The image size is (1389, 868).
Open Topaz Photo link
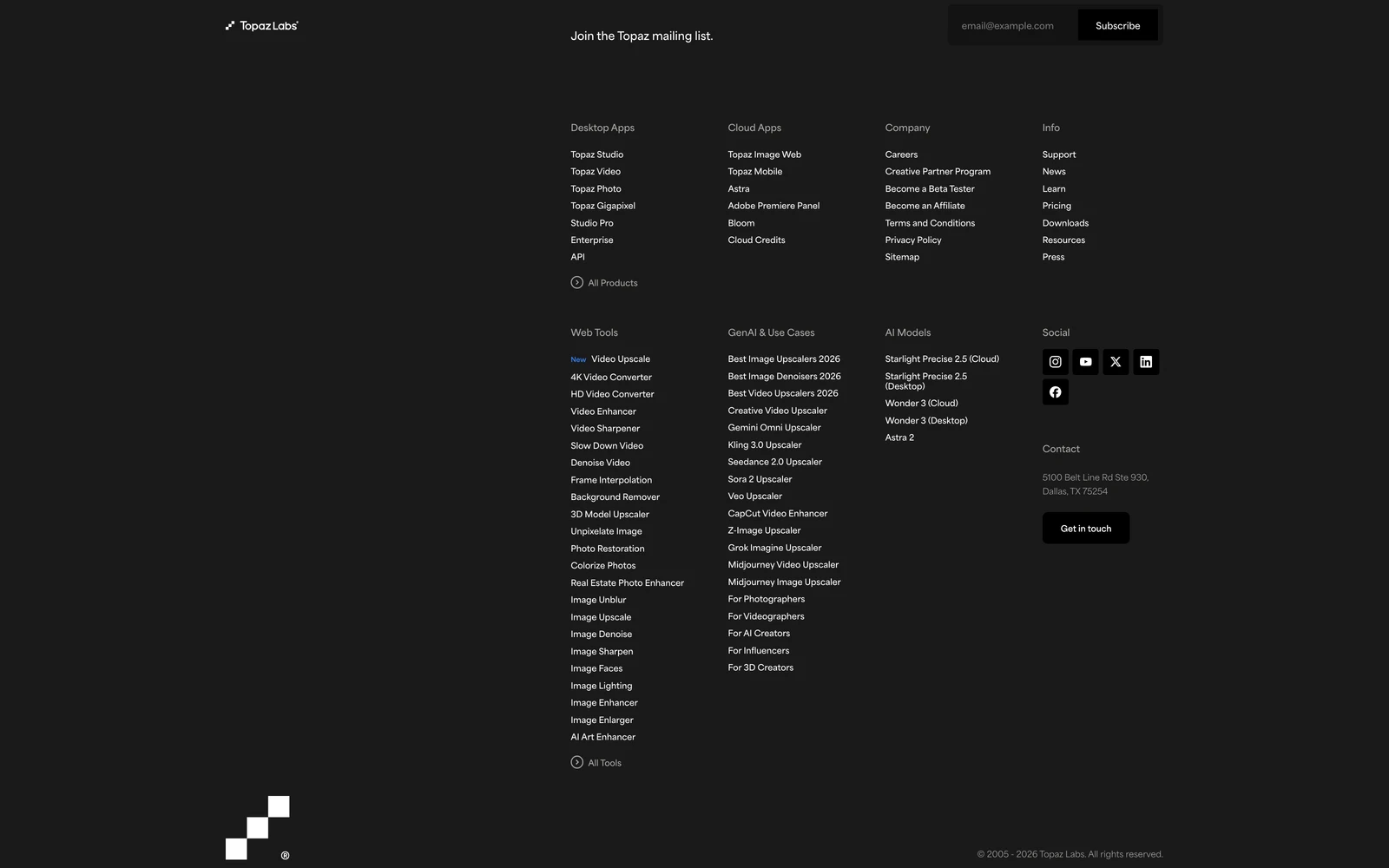(x=596, y=189)
